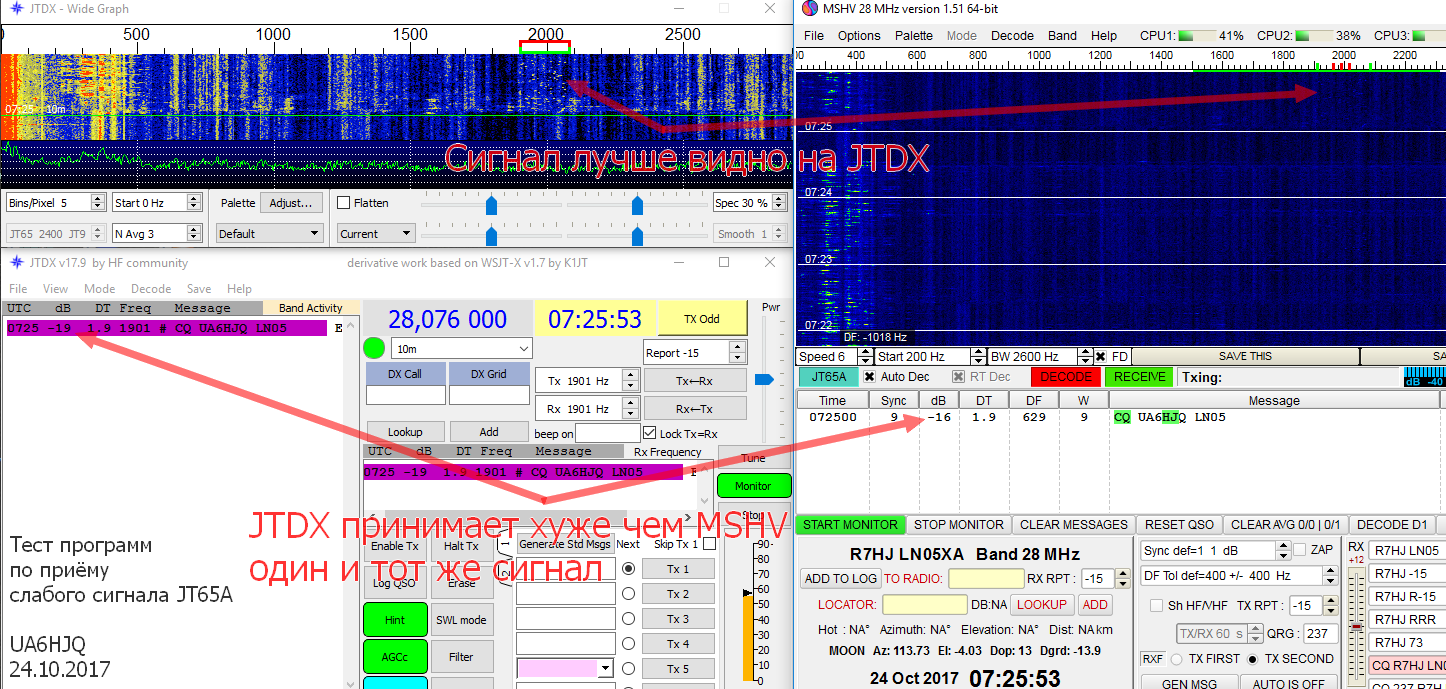The image size is (1446, 689).
Task: Click the DX Call input field
Action: coord(405,395)
